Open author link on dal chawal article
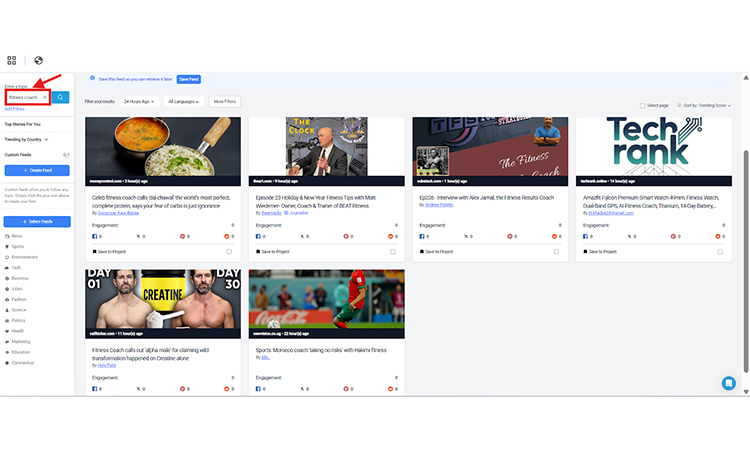 118,213
